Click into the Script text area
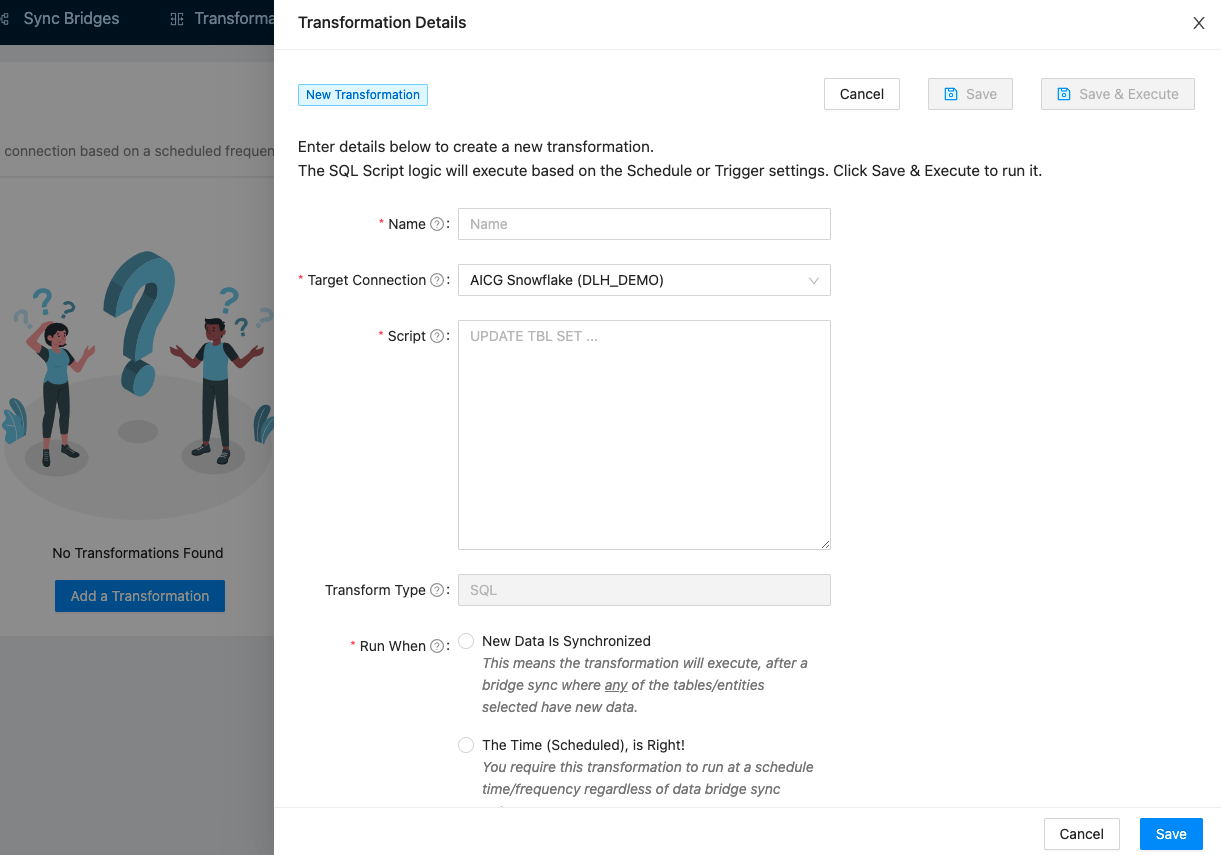The height and width of the screenshot is (855, 1221). click(x=644, y=434)
